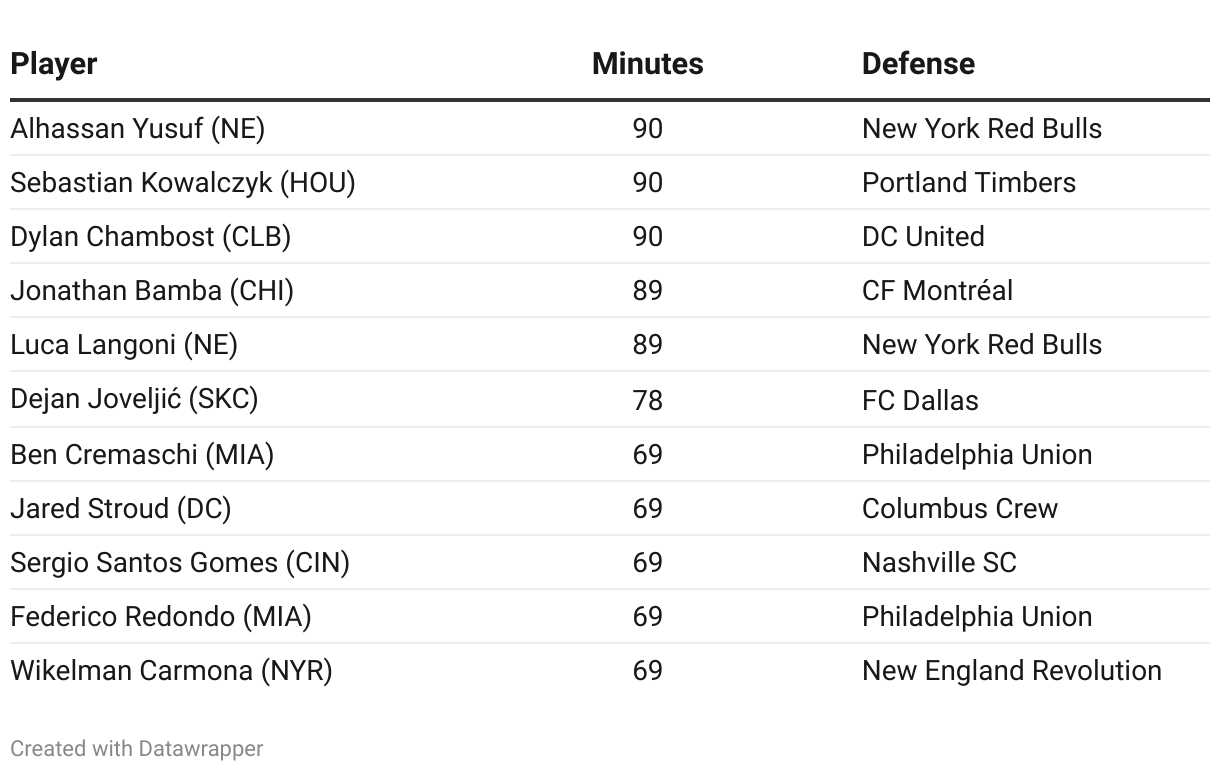Image resolution: width=1220 pixels, height=772 pixels.
Task: Select Federico Redondo (MIA) player name
Action: 161,617
